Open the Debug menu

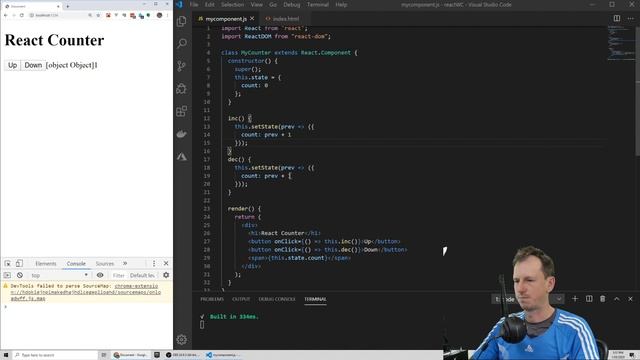(291, 4)
